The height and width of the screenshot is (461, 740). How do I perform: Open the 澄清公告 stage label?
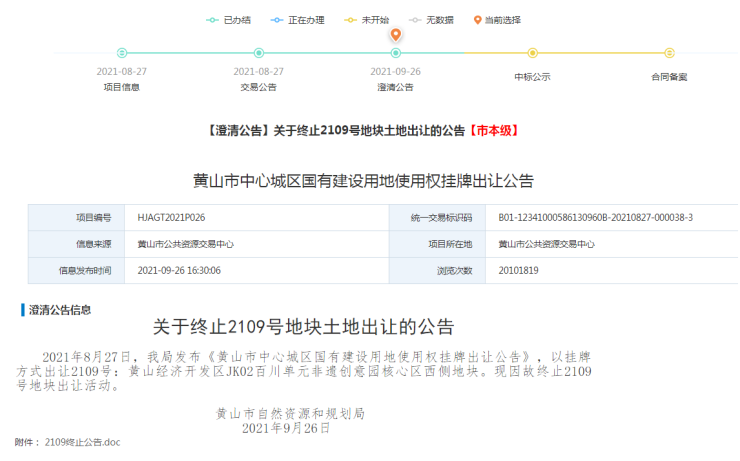[395, 87]
